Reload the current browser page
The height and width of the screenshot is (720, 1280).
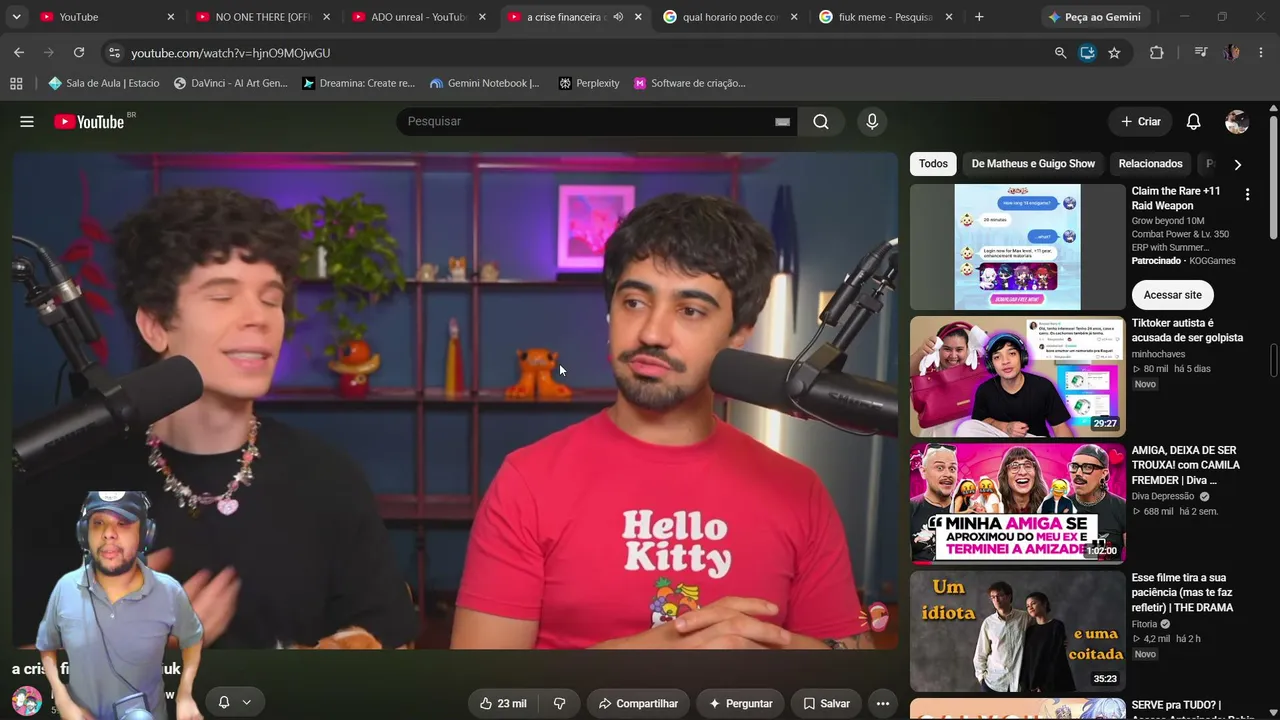click(x=79, y=52)
